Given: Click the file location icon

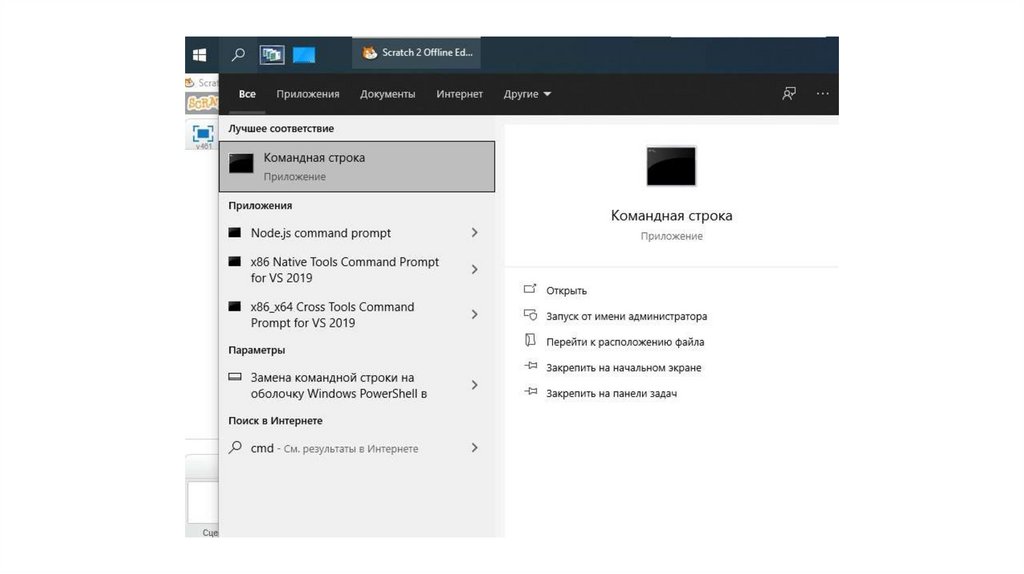Looking at the screenshot, I should tap(530, 340).
